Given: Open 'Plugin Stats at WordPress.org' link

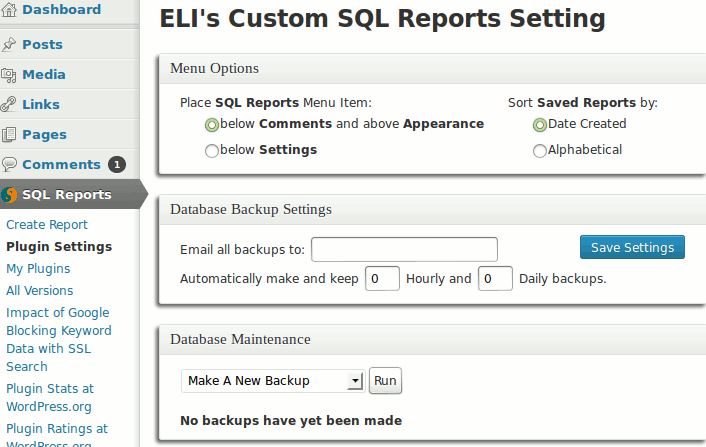Looking at the screenshot, I should click(x=50, y=397).
